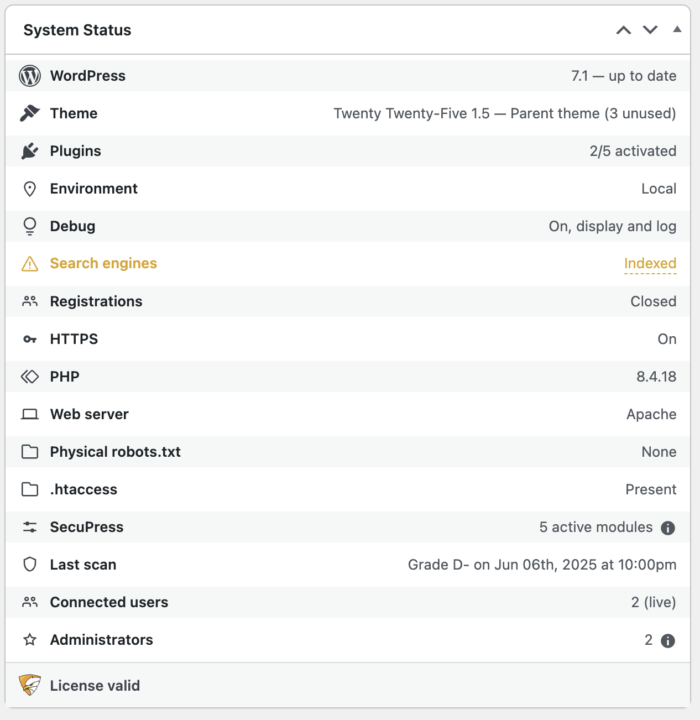The image size is (700, 720).
Task: Click the .htaccess folder icon
Action: pyautogui.click(x=30, y=489)
